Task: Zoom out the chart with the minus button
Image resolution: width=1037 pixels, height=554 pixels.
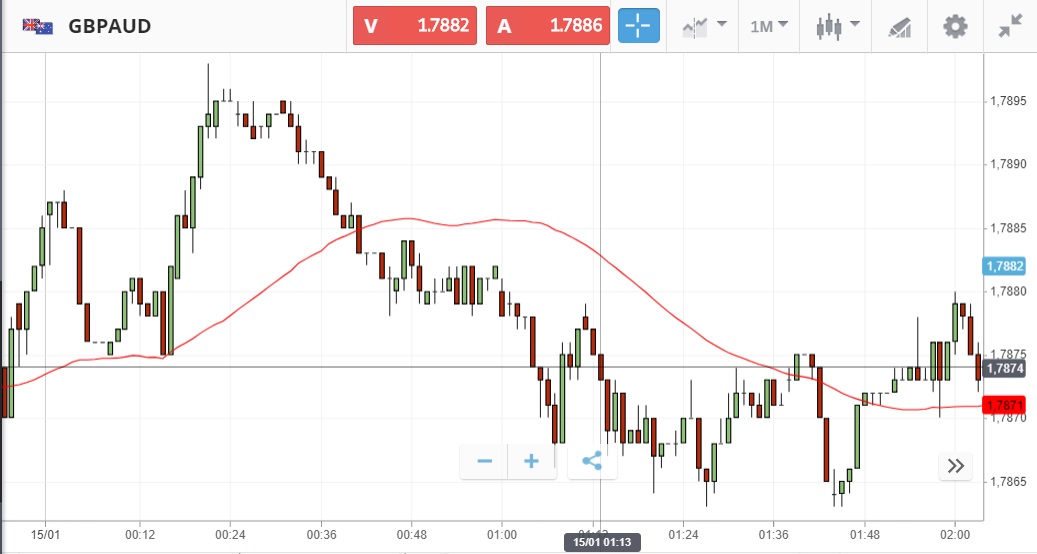Action: [485, 461]
